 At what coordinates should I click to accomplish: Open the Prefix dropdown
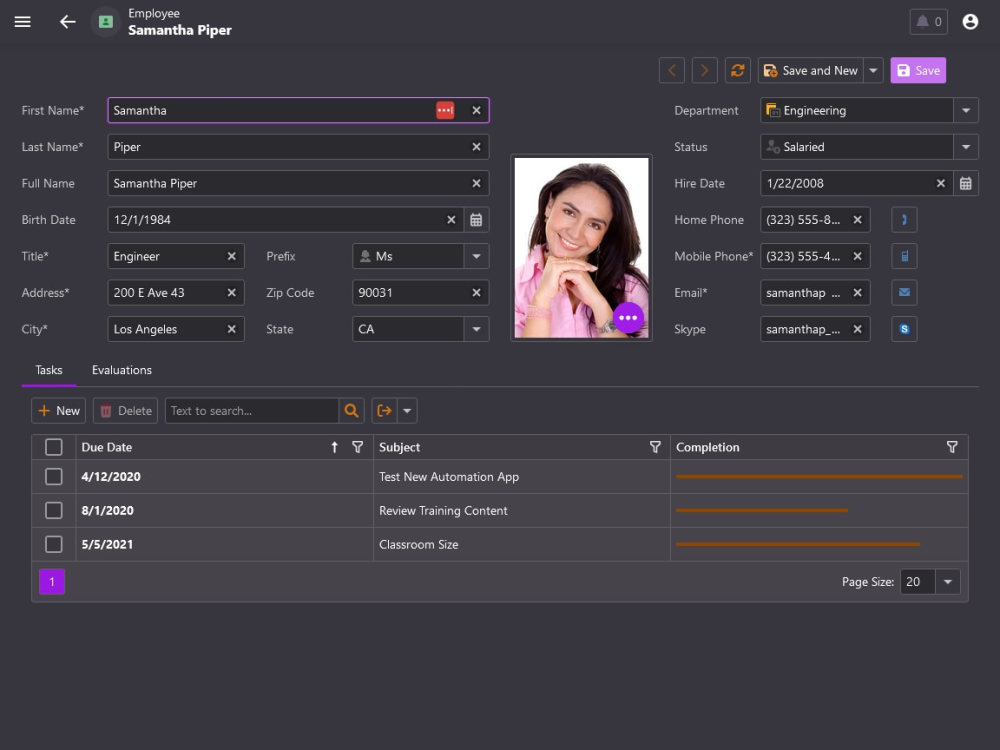pyautogui.click(x=476, y=256)
